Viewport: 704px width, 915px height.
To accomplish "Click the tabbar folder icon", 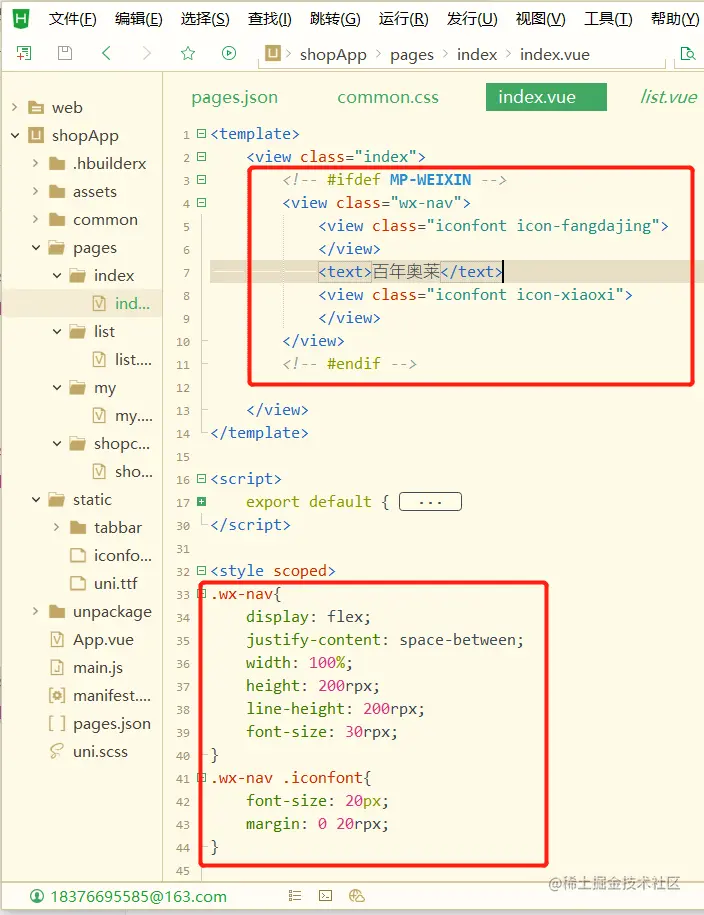I will point(78,528).
